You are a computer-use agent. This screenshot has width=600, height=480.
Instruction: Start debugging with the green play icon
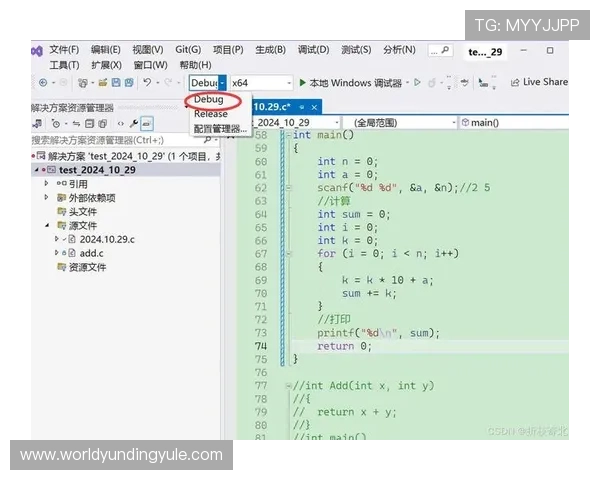302,82
